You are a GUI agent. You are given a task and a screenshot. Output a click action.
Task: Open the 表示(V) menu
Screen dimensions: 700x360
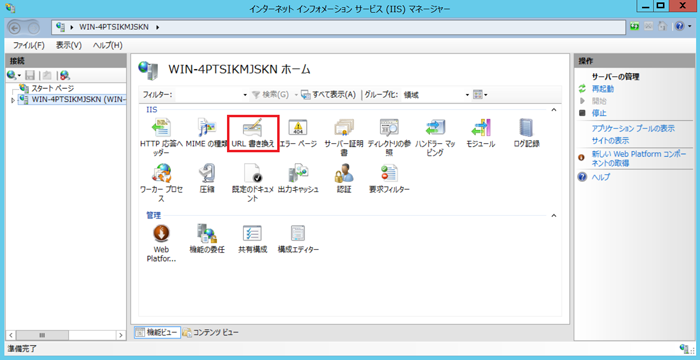click(69, 45)
